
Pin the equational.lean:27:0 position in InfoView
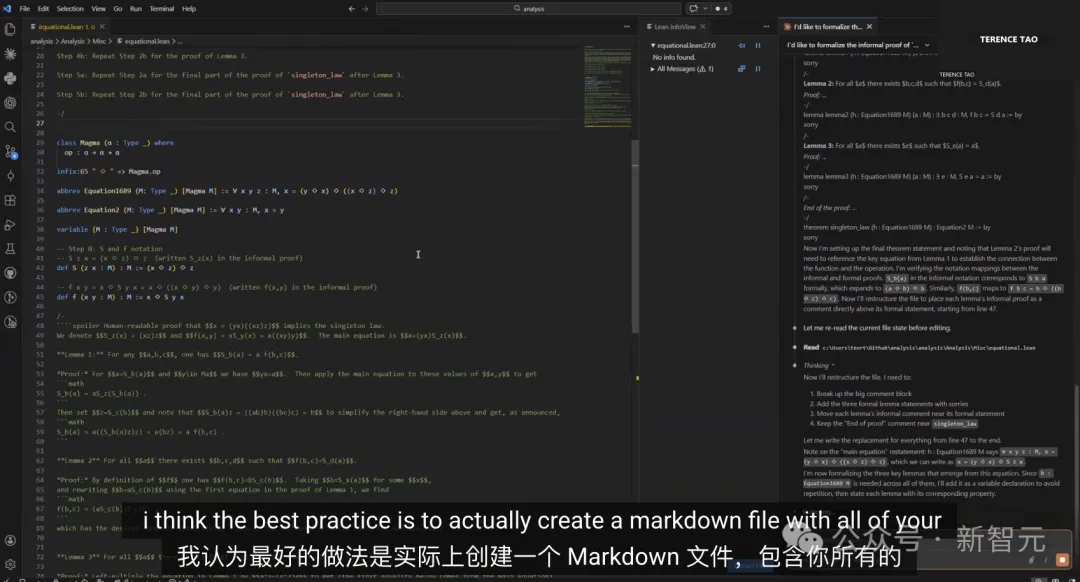741,45
